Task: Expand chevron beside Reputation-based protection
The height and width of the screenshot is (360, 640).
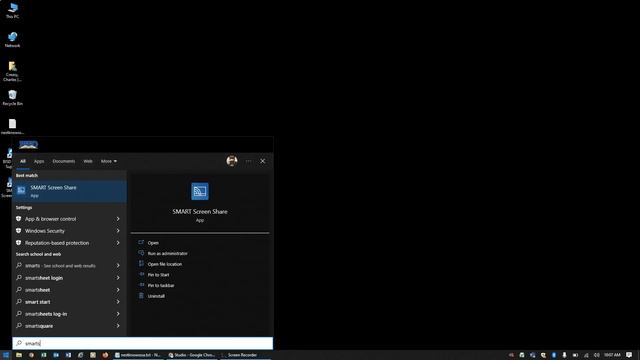Action: point(118,243)
